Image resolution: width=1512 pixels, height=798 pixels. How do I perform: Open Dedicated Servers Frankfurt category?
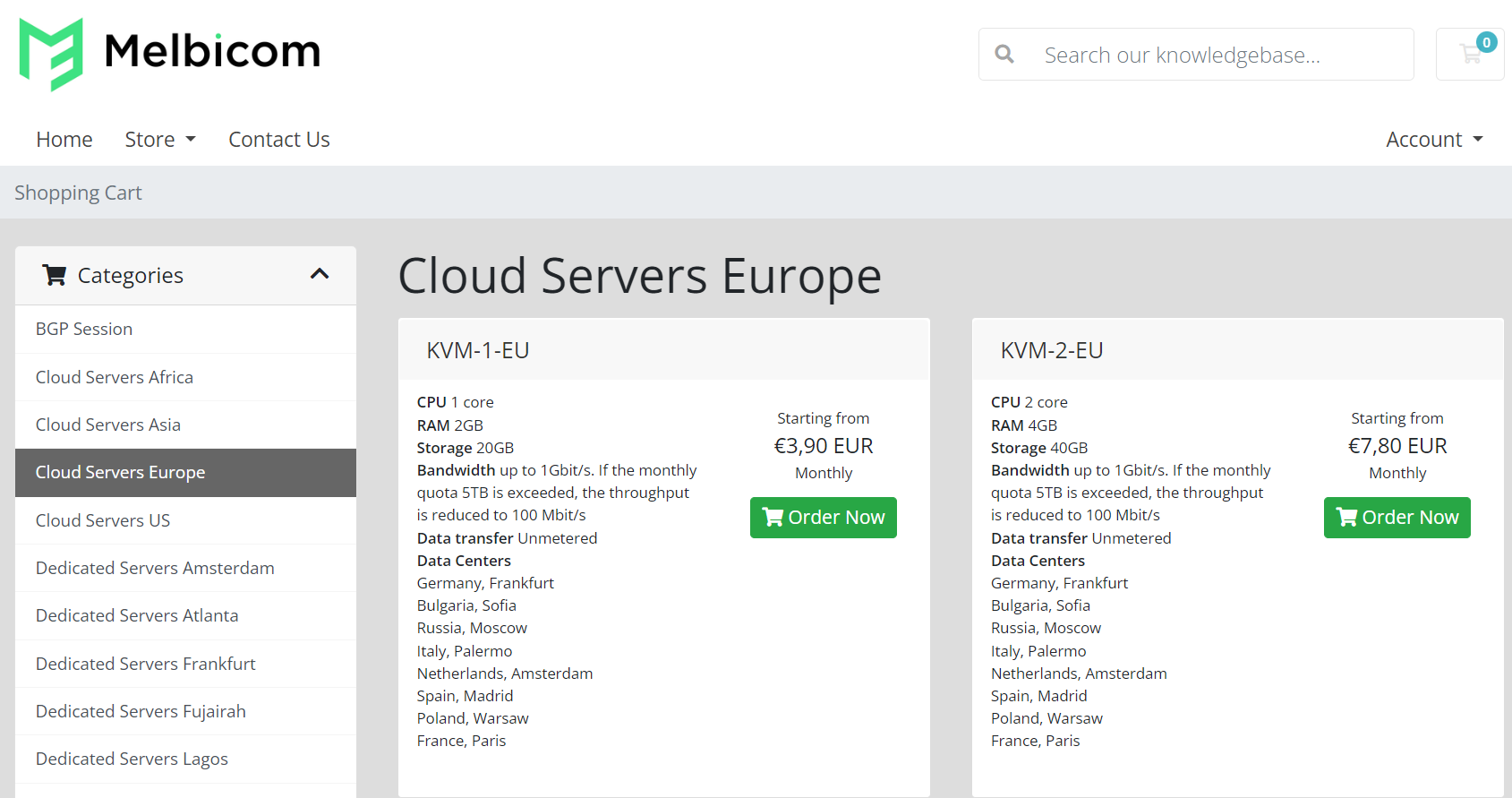(185, 664)
